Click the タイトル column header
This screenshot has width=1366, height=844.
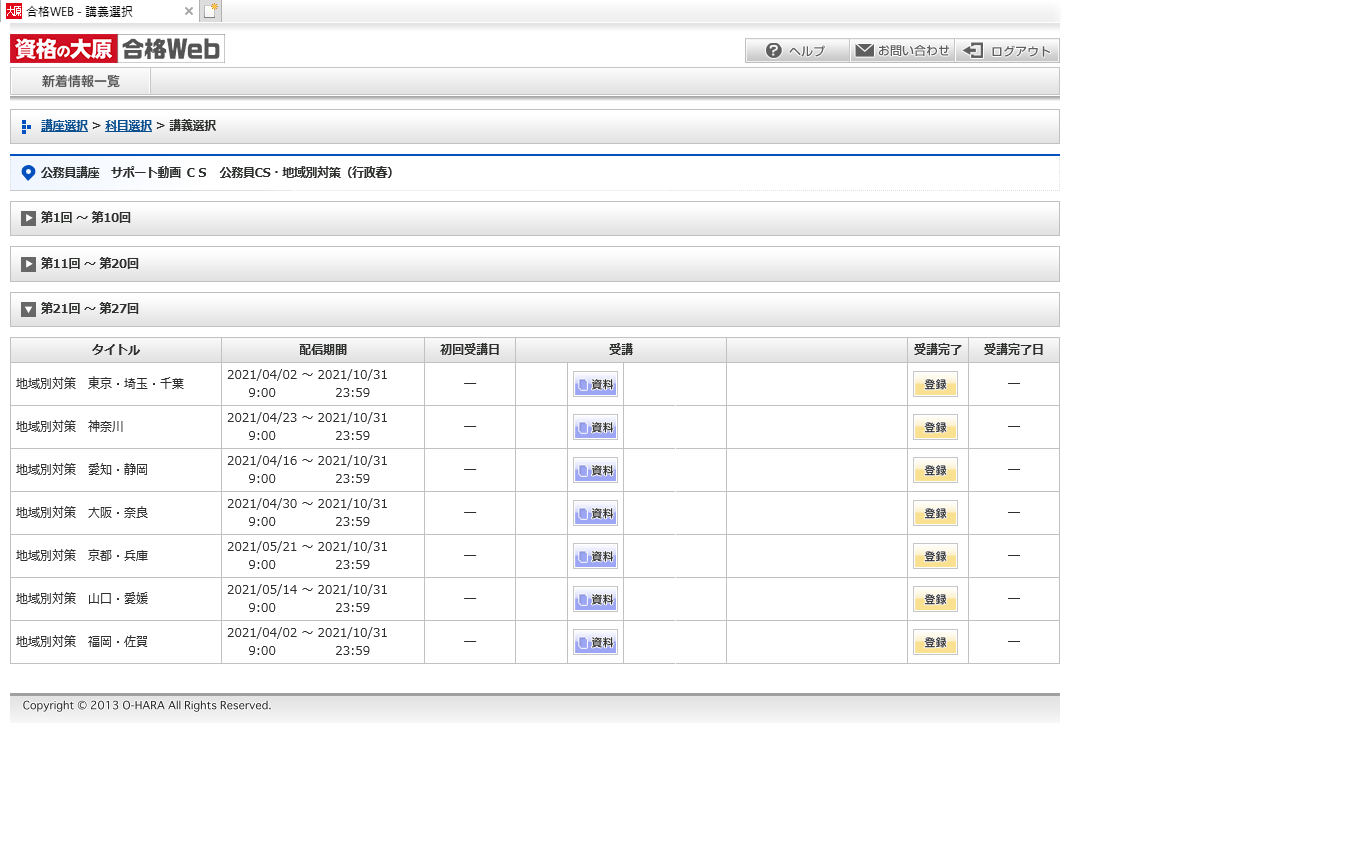point(116,350)
